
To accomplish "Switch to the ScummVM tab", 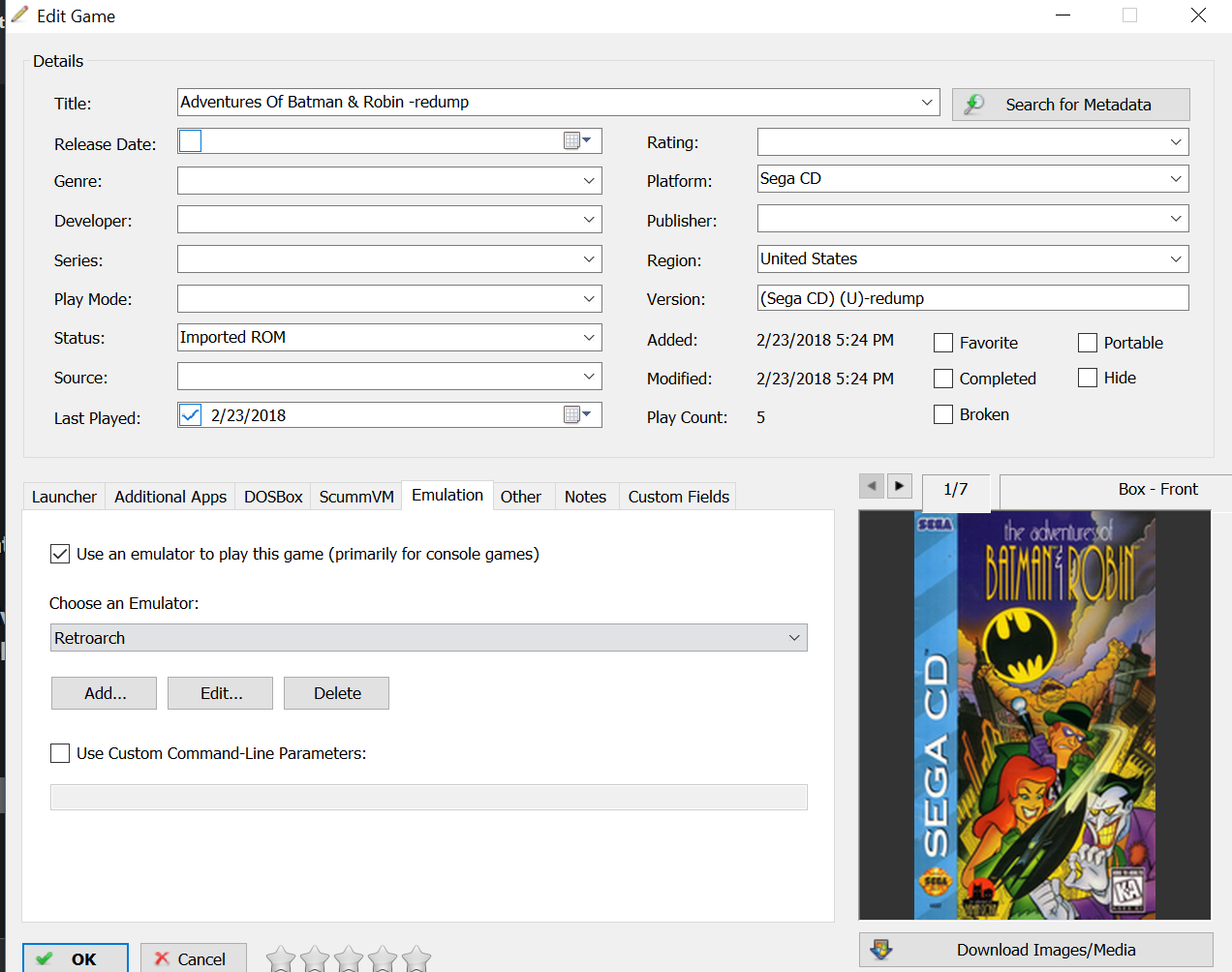I will (356, 497).
